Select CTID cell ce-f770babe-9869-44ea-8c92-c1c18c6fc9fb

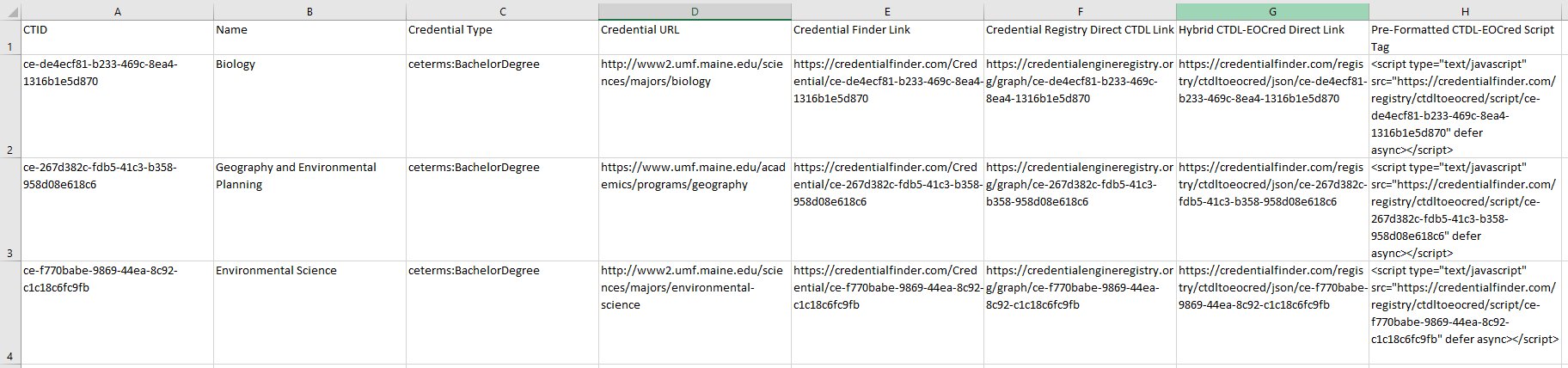tap(118, 313)
